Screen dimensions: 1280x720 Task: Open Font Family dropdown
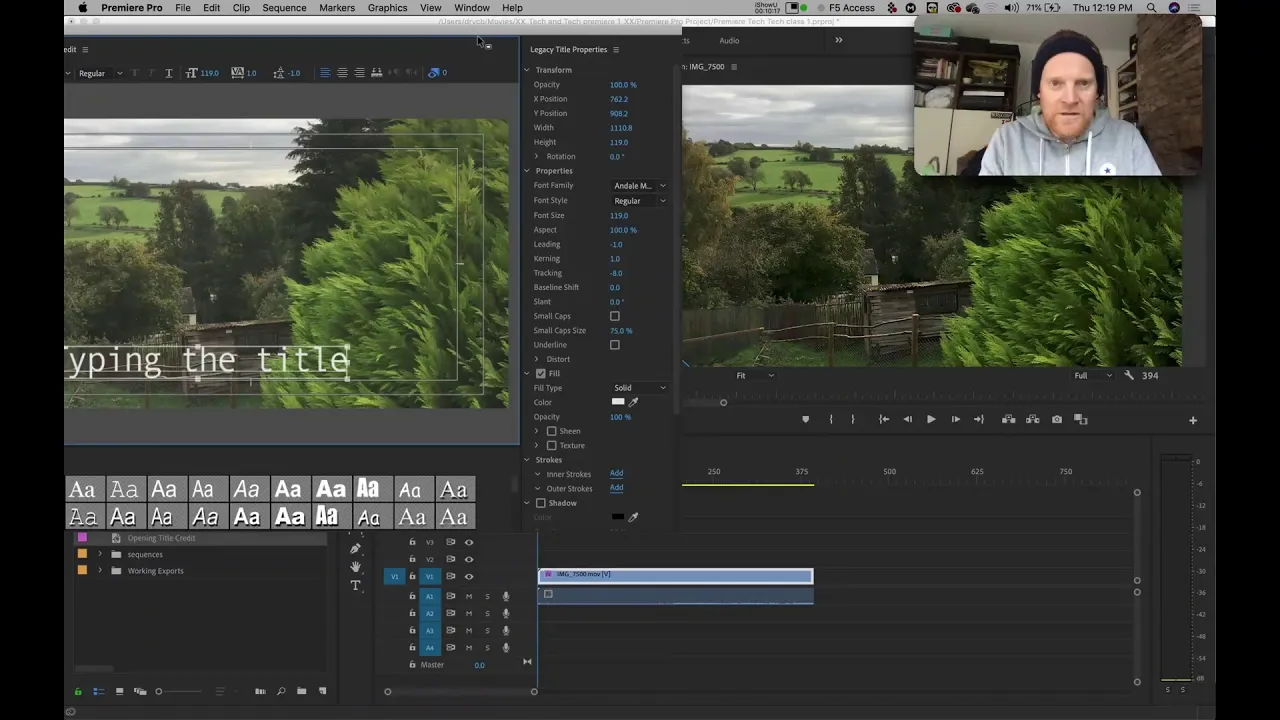click(x=640, y=186)
